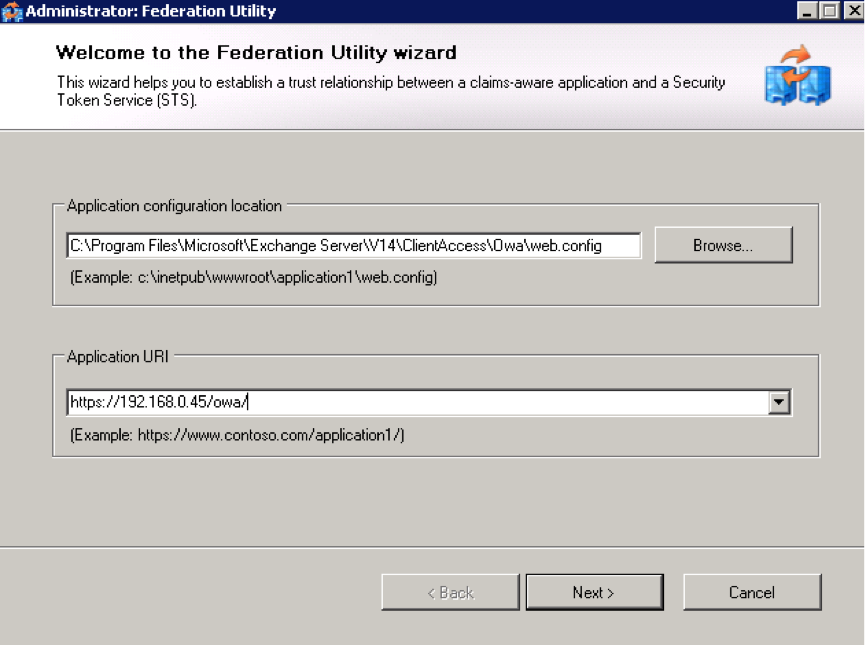
Task: Click the disabled Back button
Action: [450, 592]
